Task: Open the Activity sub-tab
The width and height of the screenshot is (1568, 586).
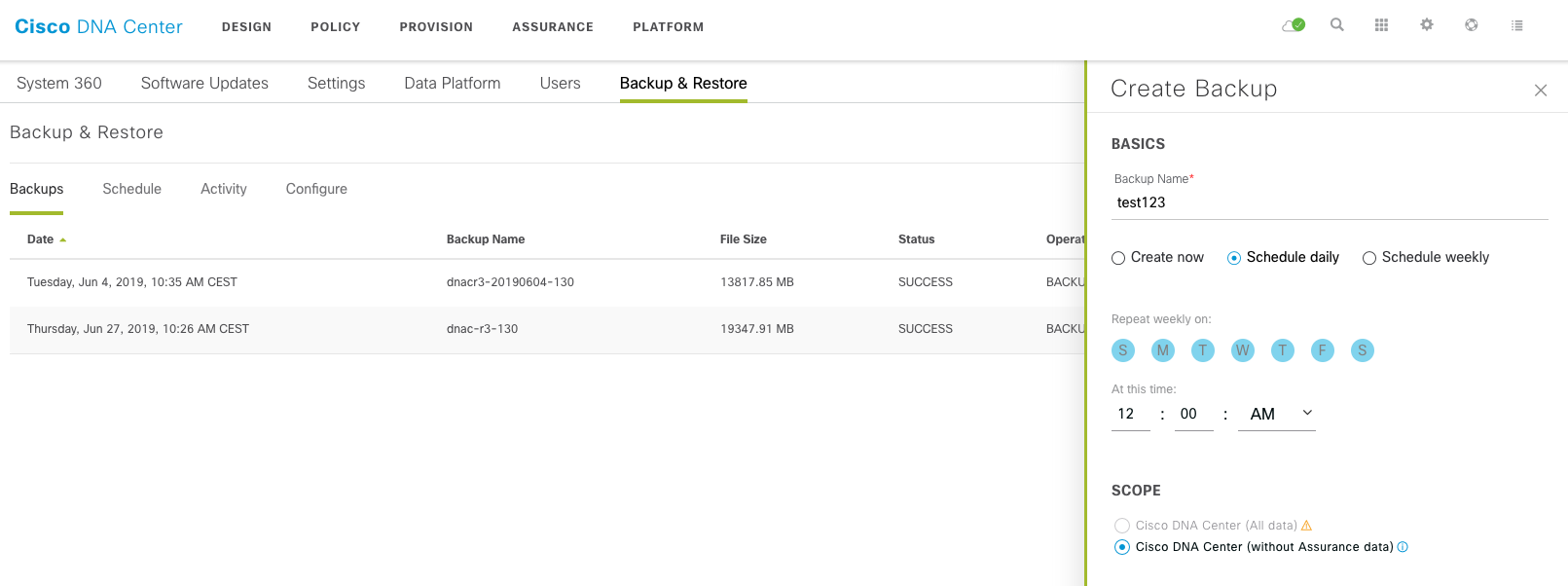Action: (x=224, y=189)
